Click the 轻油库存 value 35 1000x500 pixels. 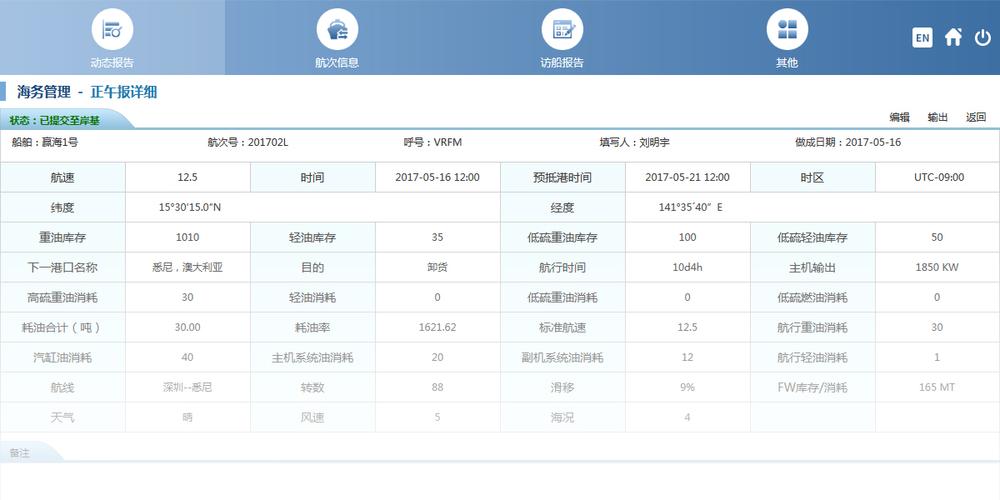(438, 237)
